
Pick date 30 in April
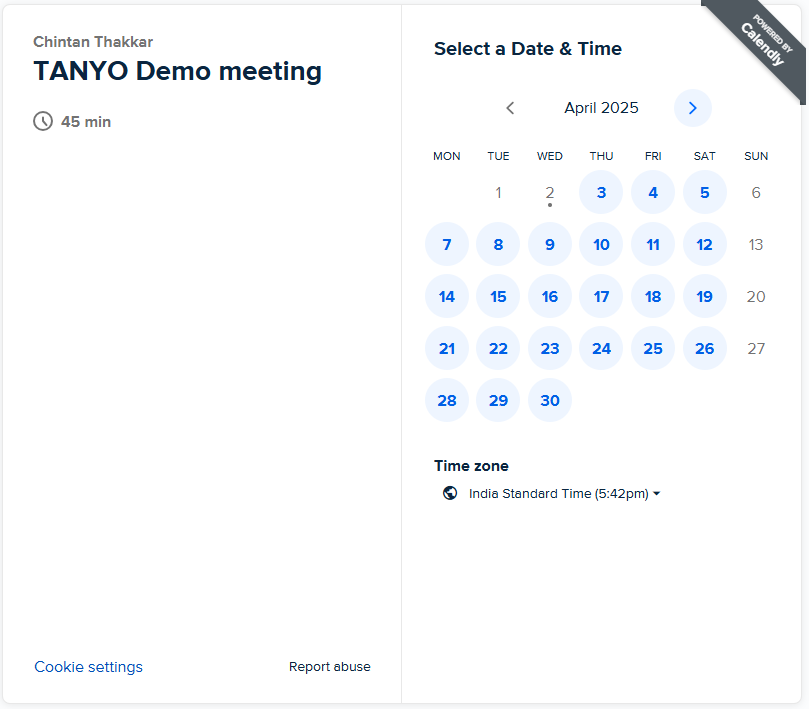point(549,400)
